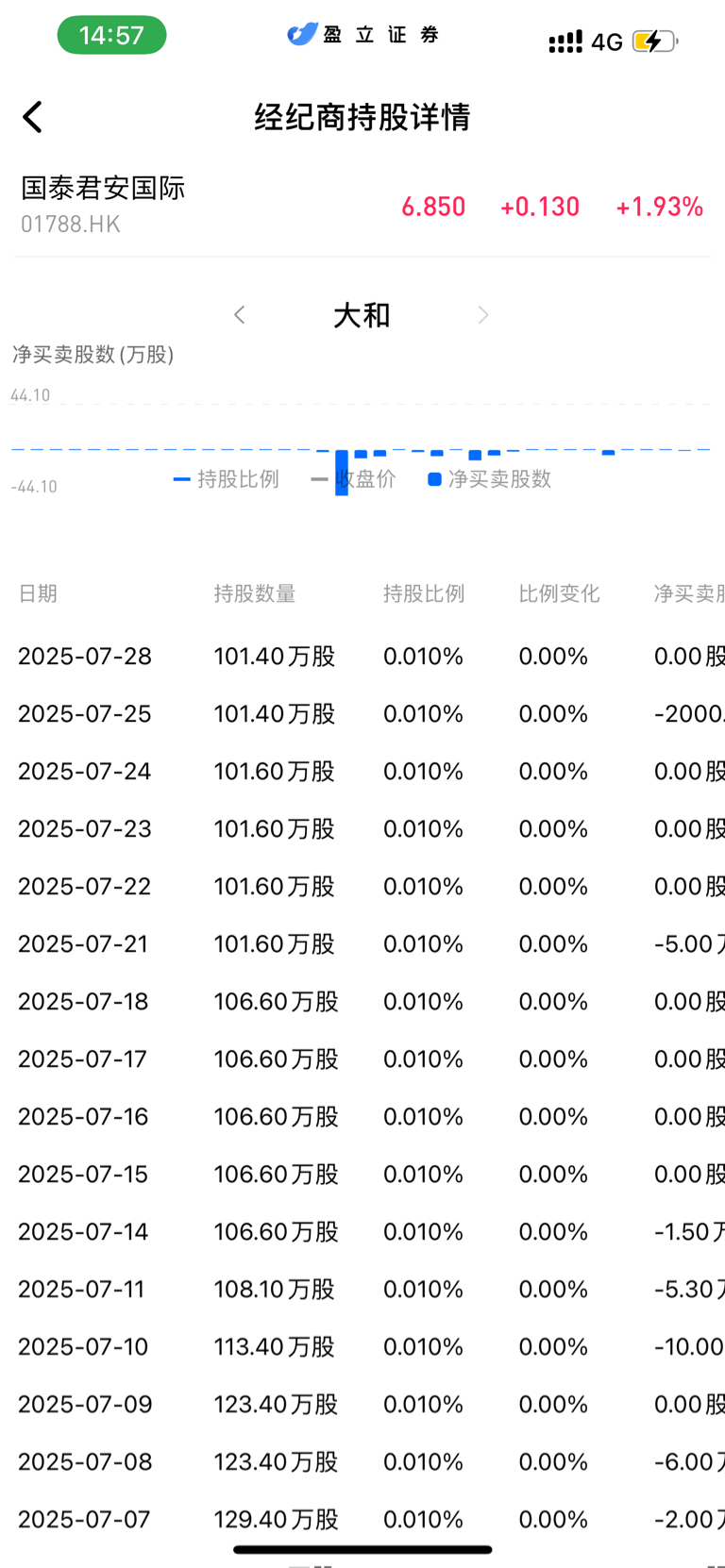Tap the time indicator 14:57
This screenshot has height=1568, width=725.
click(111, 36)
